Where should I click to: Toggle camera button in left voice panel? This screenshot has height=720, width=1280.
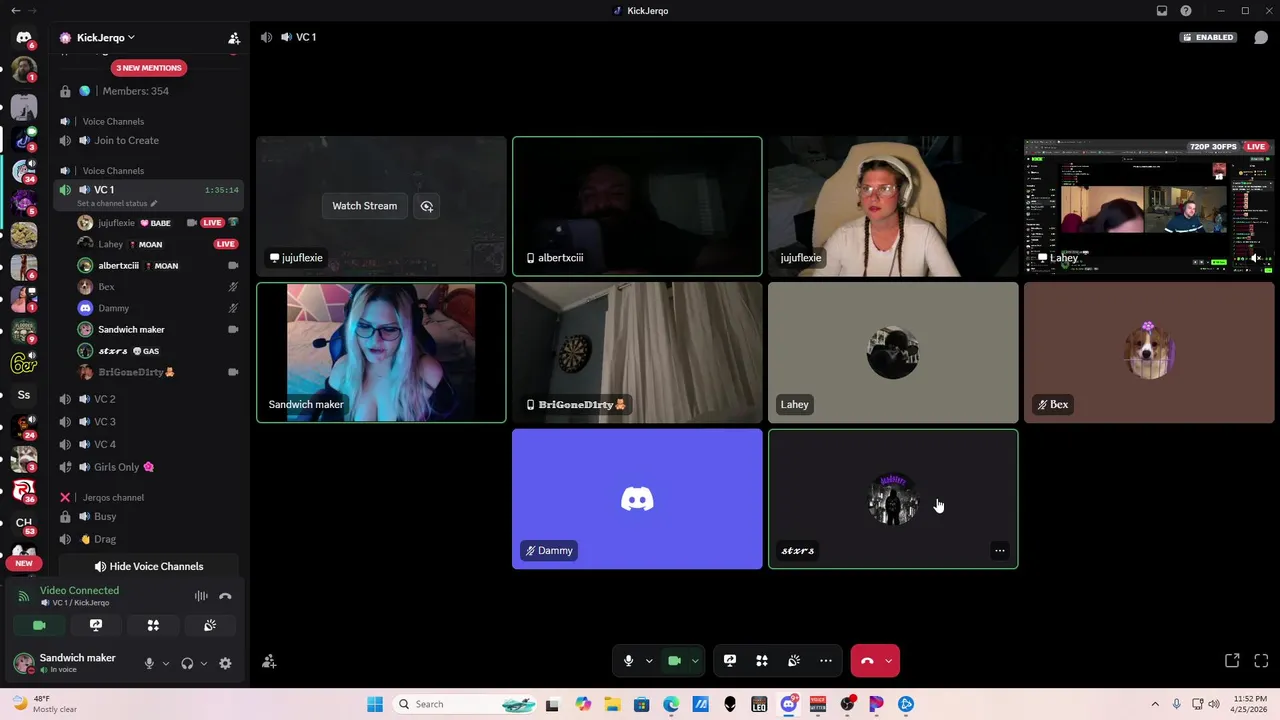pos(39,625)
